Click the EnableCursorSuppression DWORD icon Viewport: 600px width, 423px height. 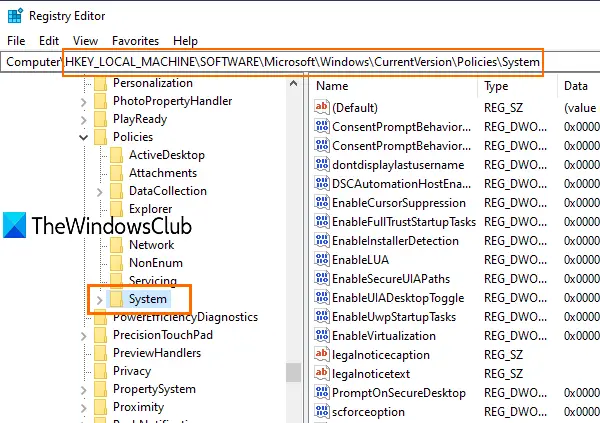(322, 202)
